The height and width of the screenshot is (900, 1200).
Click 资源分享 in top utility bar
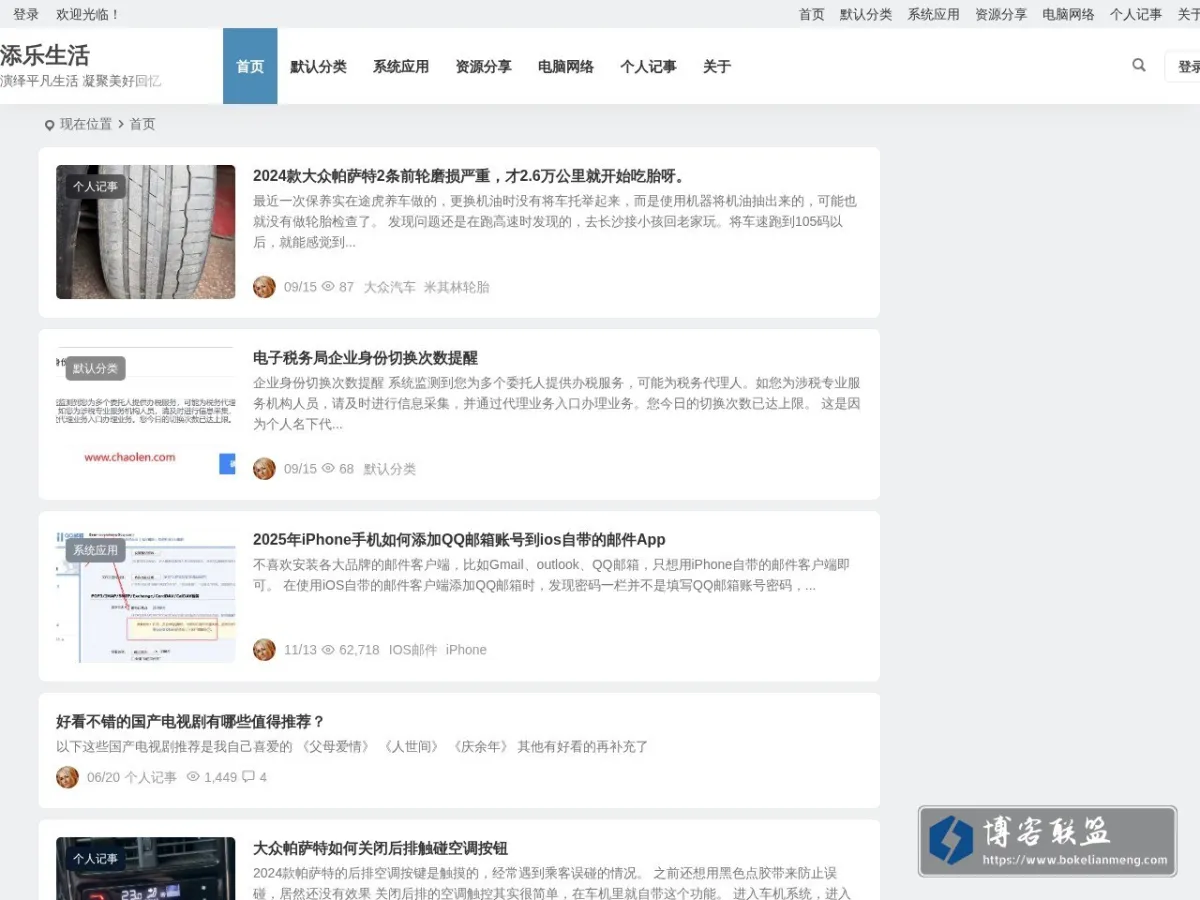1001,14
